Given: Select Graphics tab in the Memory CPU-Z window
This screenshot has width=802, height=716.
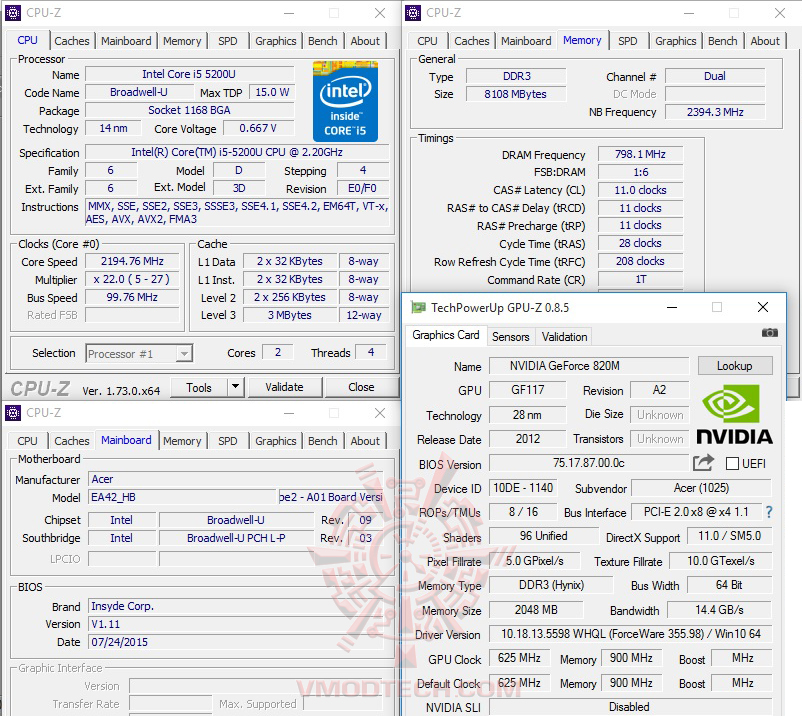Looking at the screenshot, I should tap(676, 41).
